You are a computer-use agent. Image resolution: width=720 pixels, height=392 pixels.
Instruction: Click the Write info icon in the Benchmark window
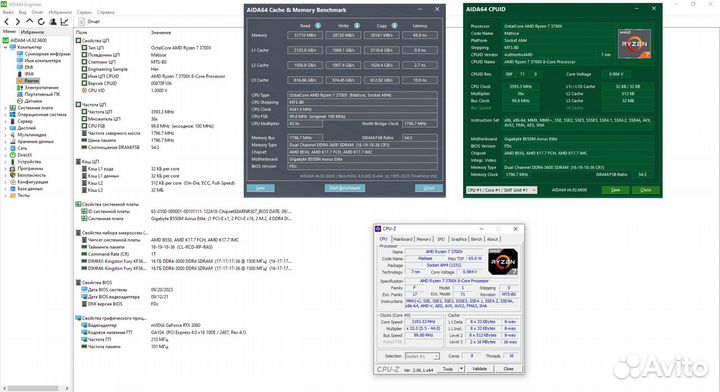point(357,26)
